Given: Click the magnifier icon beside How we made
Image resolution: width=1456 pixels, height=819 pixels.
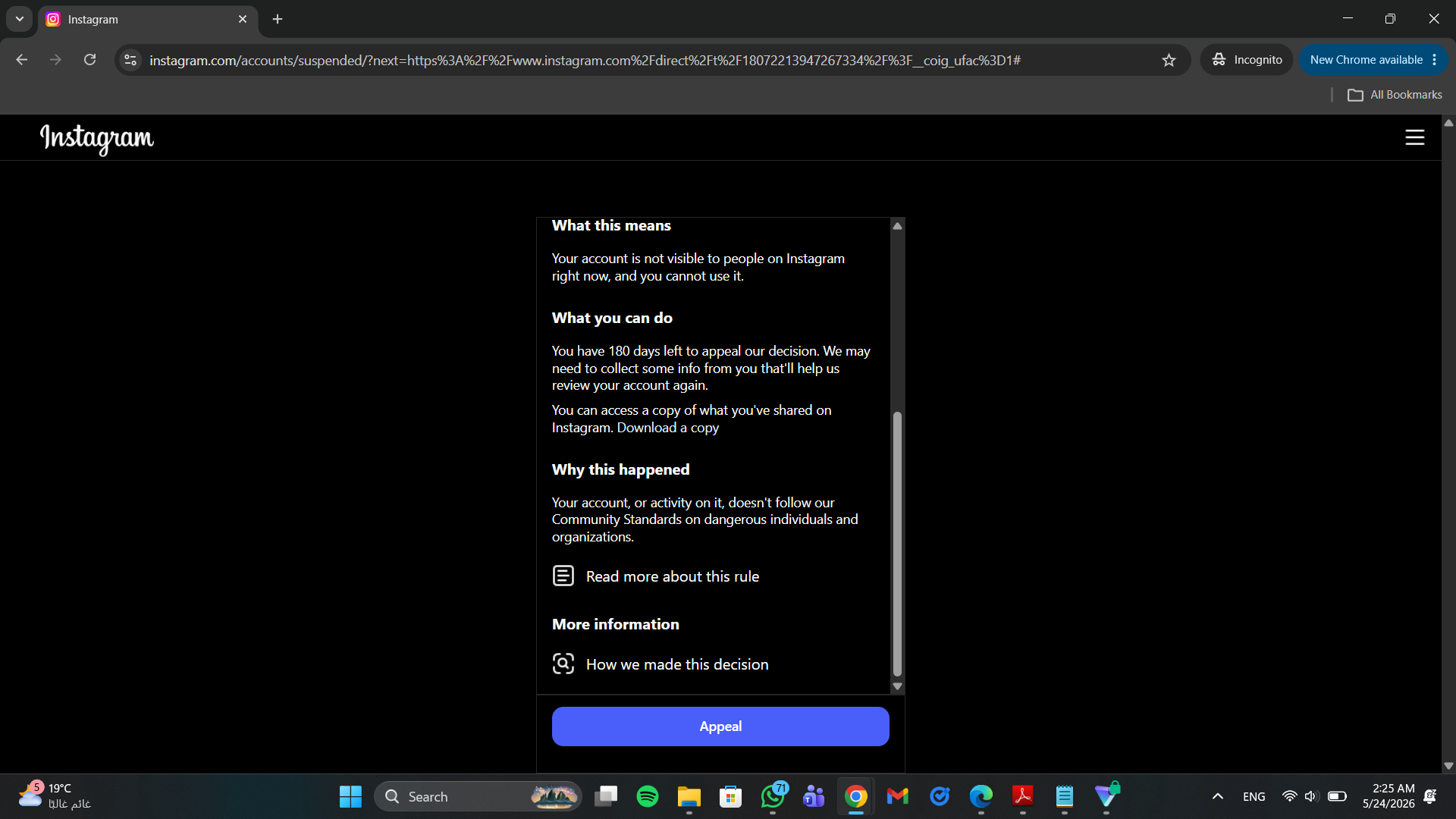Looking at the screenshot, I should point(563,664).
